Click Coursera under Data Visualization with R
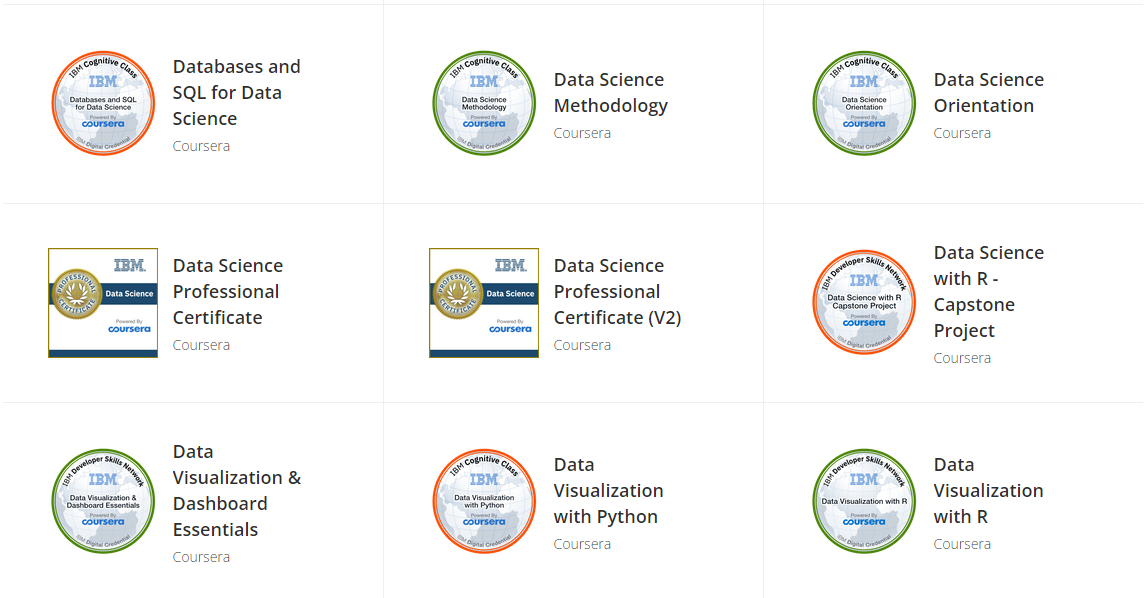 click(x=962, y=544)
